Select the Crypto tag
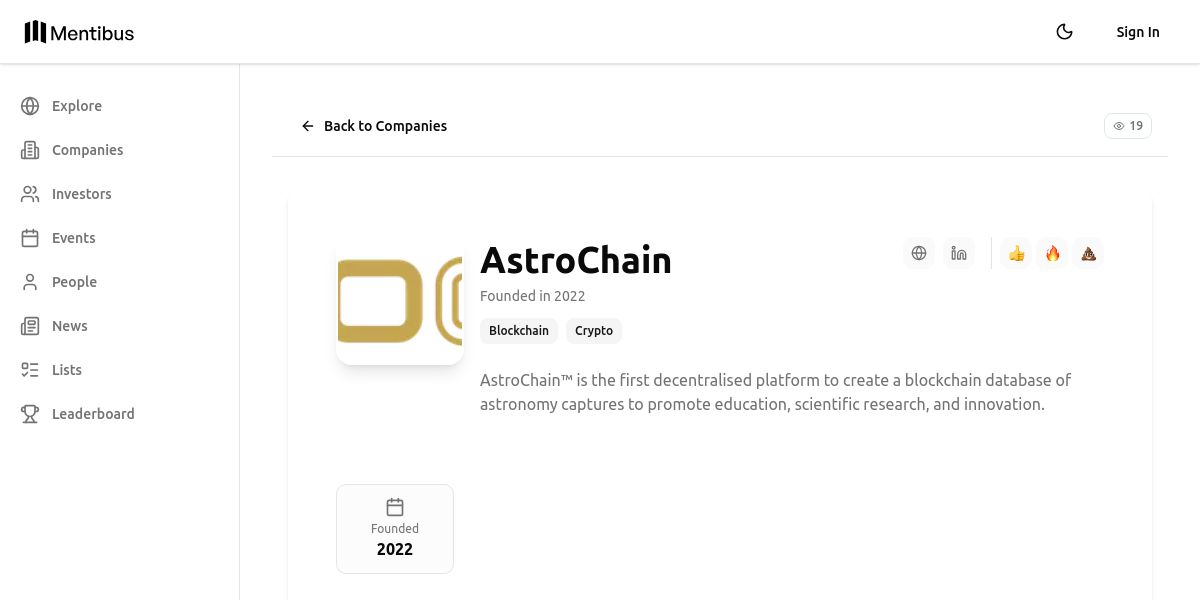 click(x=594, y=331)
